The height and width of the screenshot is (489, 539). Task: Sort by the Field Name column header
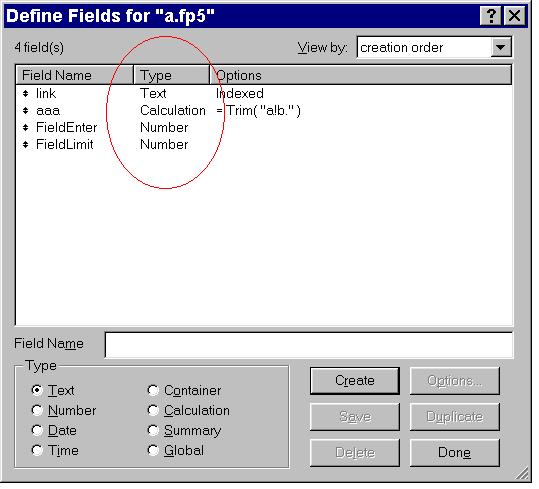75,75
